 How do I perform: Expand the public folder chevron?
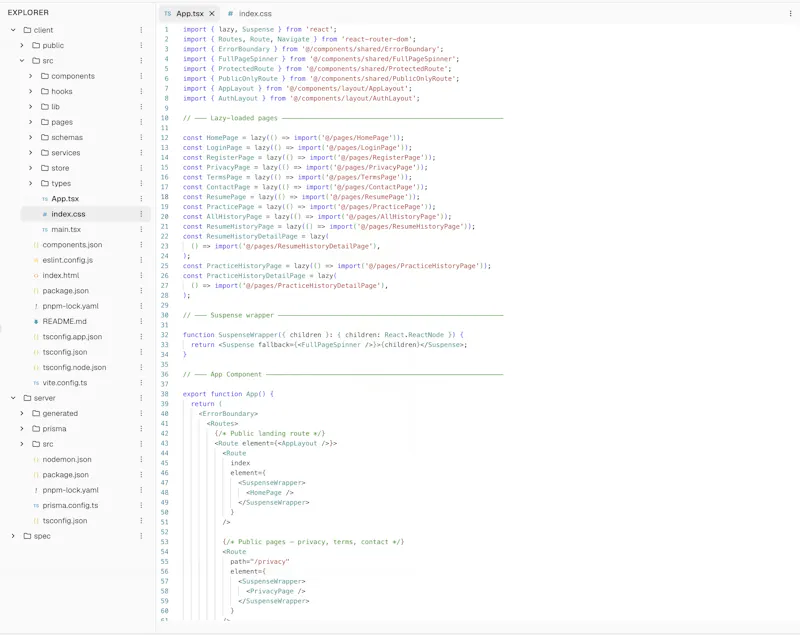tap(22, 45)
